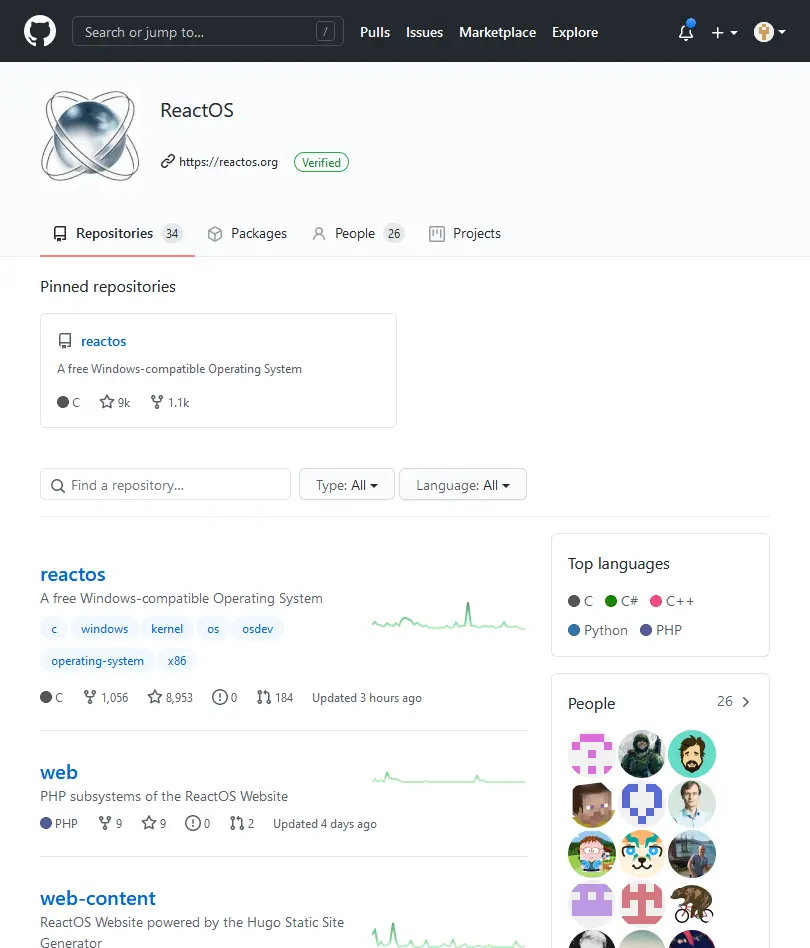Screen dimensions: 810x948
Task: Open the Language: All dropdown
Action: tap(463, 485)
